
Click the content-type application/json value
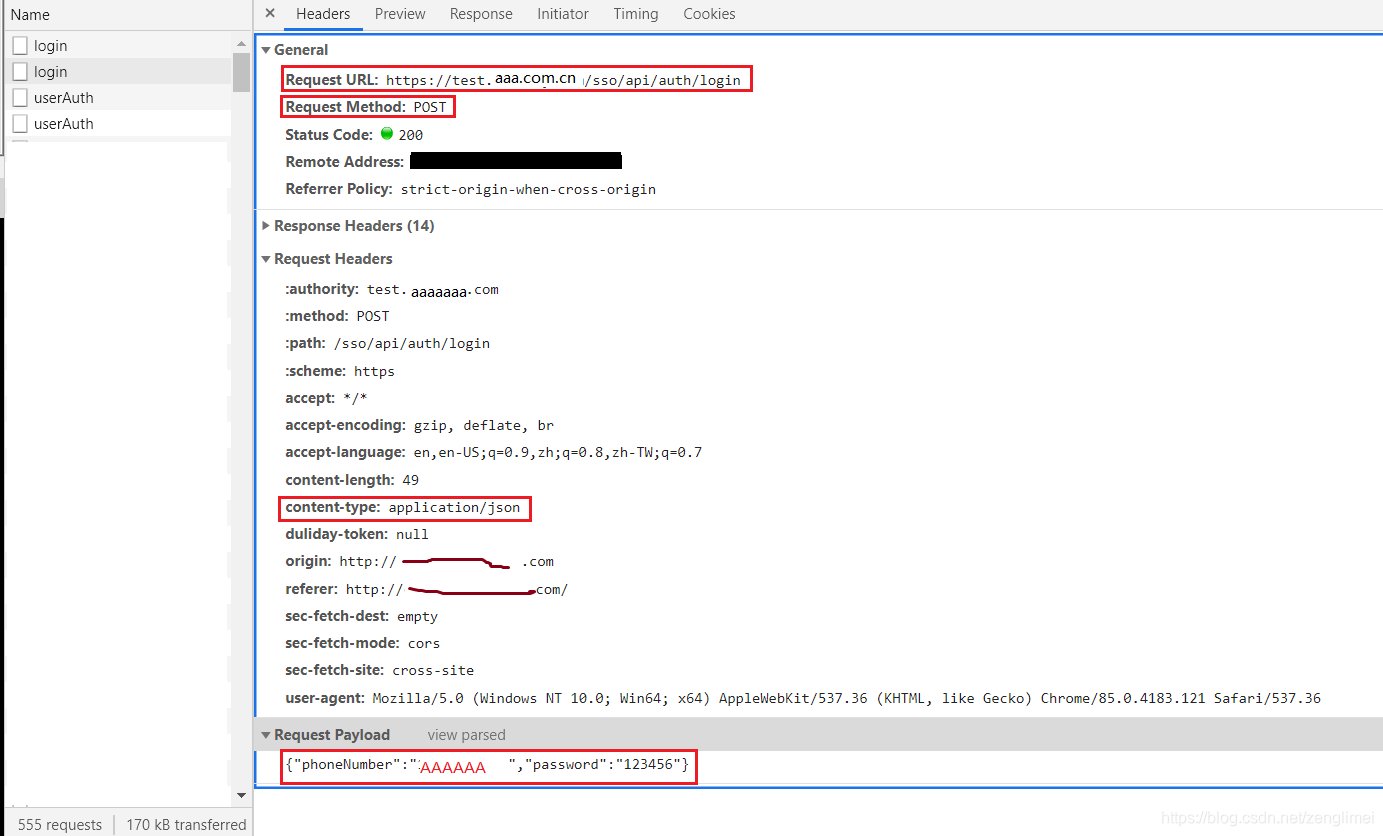click(x=455, y=508)
